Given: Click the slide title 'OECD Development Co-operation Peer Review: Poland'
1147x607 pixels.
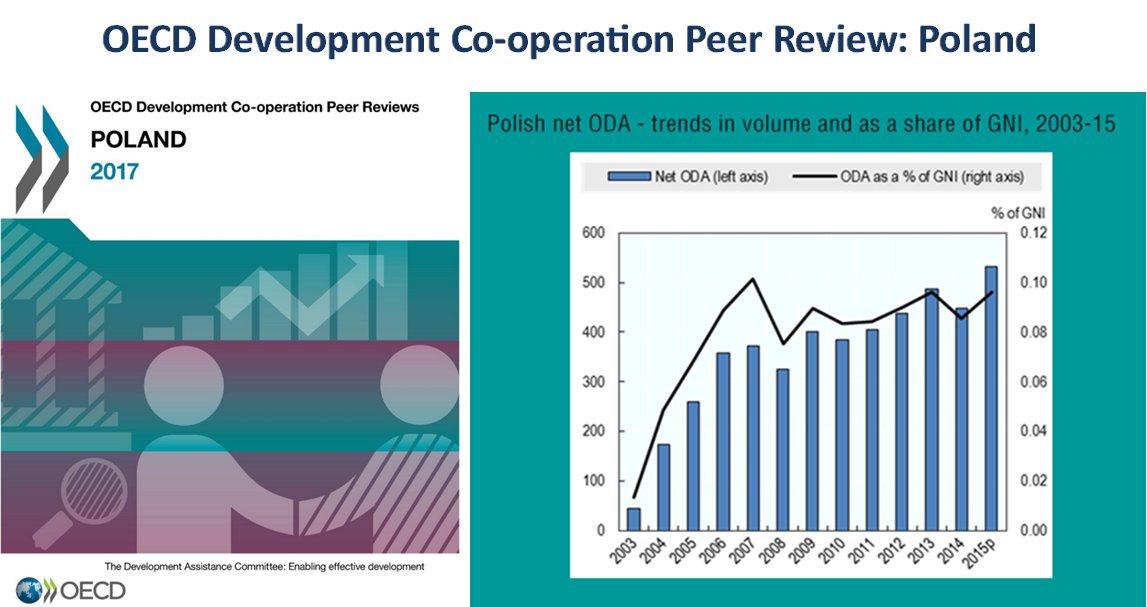Looking at the screenshot, I should pos(568,39).
